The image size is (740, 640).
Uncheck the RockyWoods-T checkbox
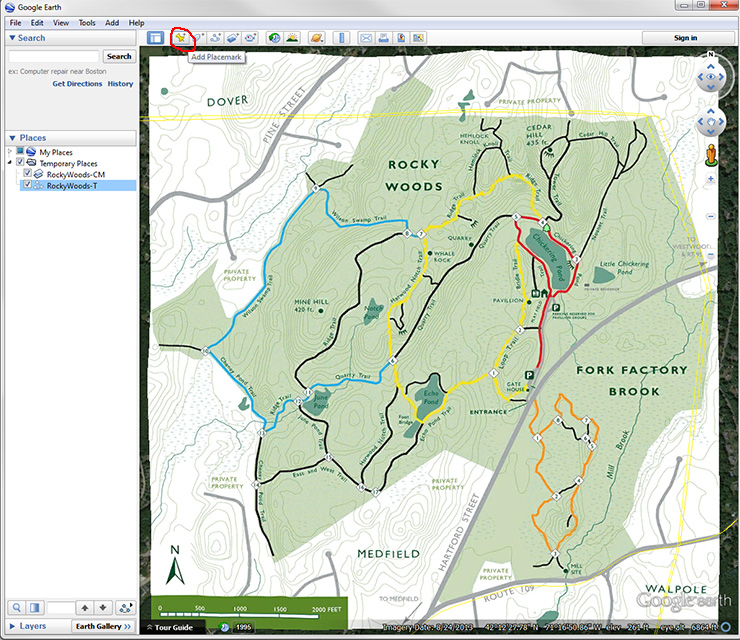(28, 185)
